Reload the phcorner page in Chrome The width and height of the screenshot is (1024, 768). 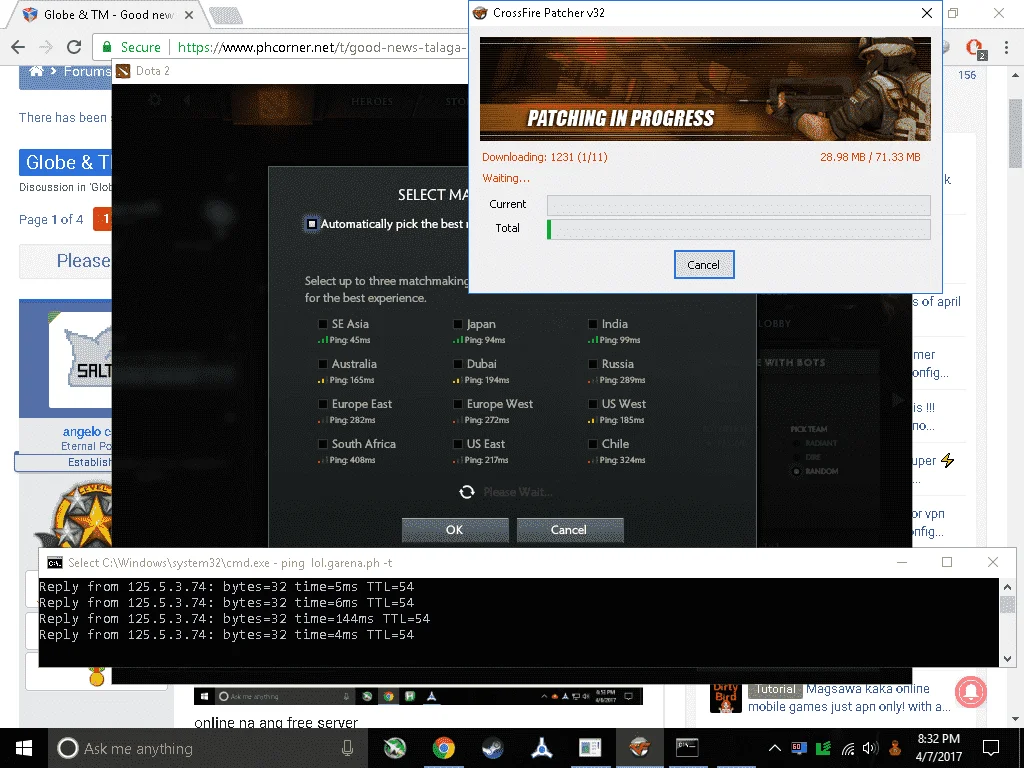74,47
